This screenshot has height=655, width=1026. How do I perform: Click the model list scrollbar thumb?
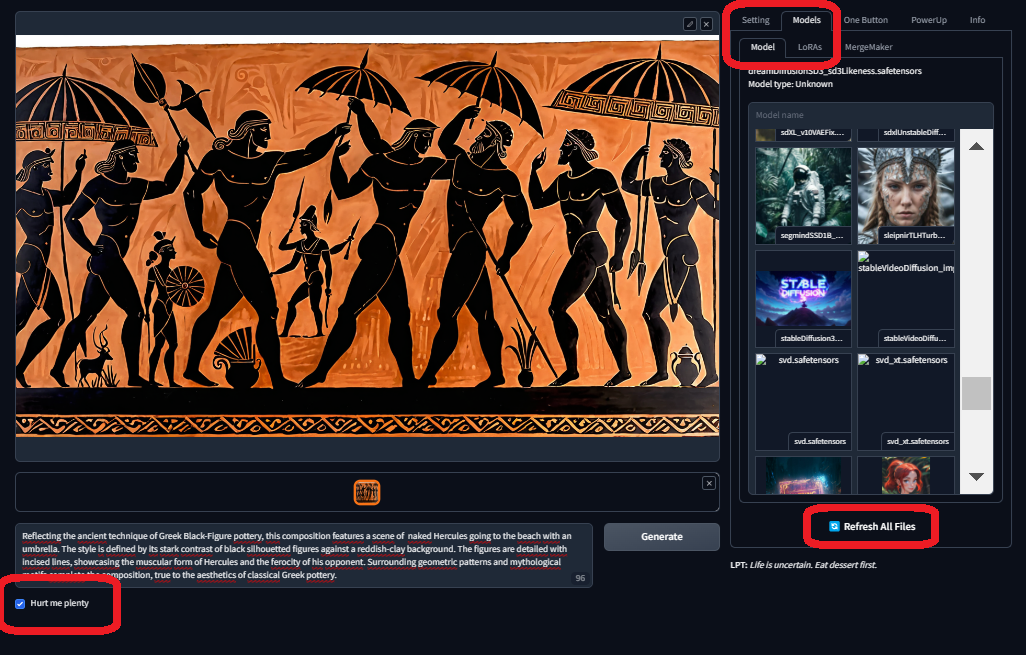[x=976, y=393]
